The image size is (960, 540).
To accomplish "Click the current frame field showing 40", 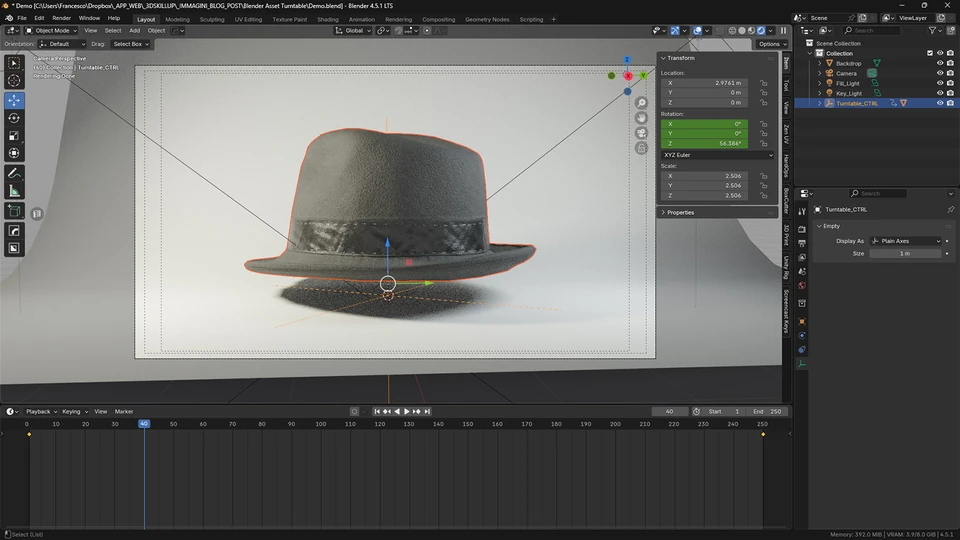I will coord(669,411).
